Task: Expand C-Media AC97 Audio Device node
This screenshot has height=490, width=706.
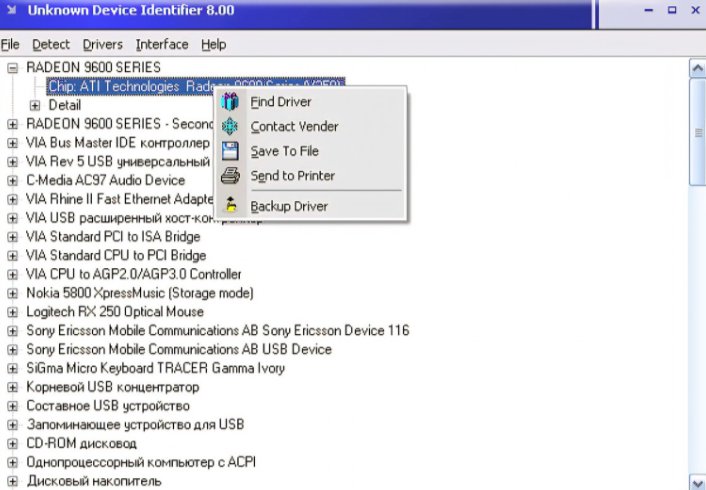Action: (x=13, y=181)
